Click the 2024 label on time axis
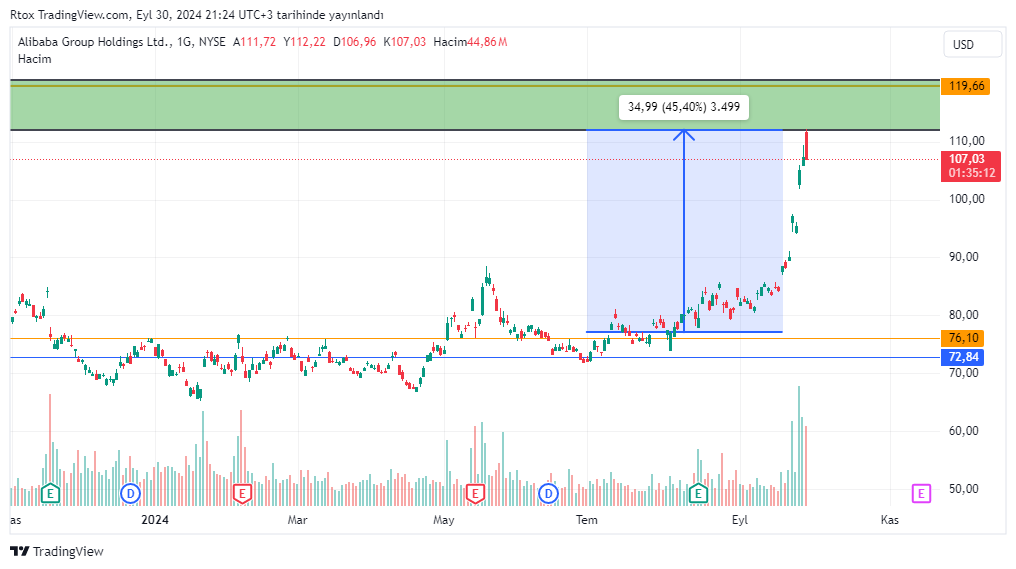1016x569 pixels. coord(155,520)
